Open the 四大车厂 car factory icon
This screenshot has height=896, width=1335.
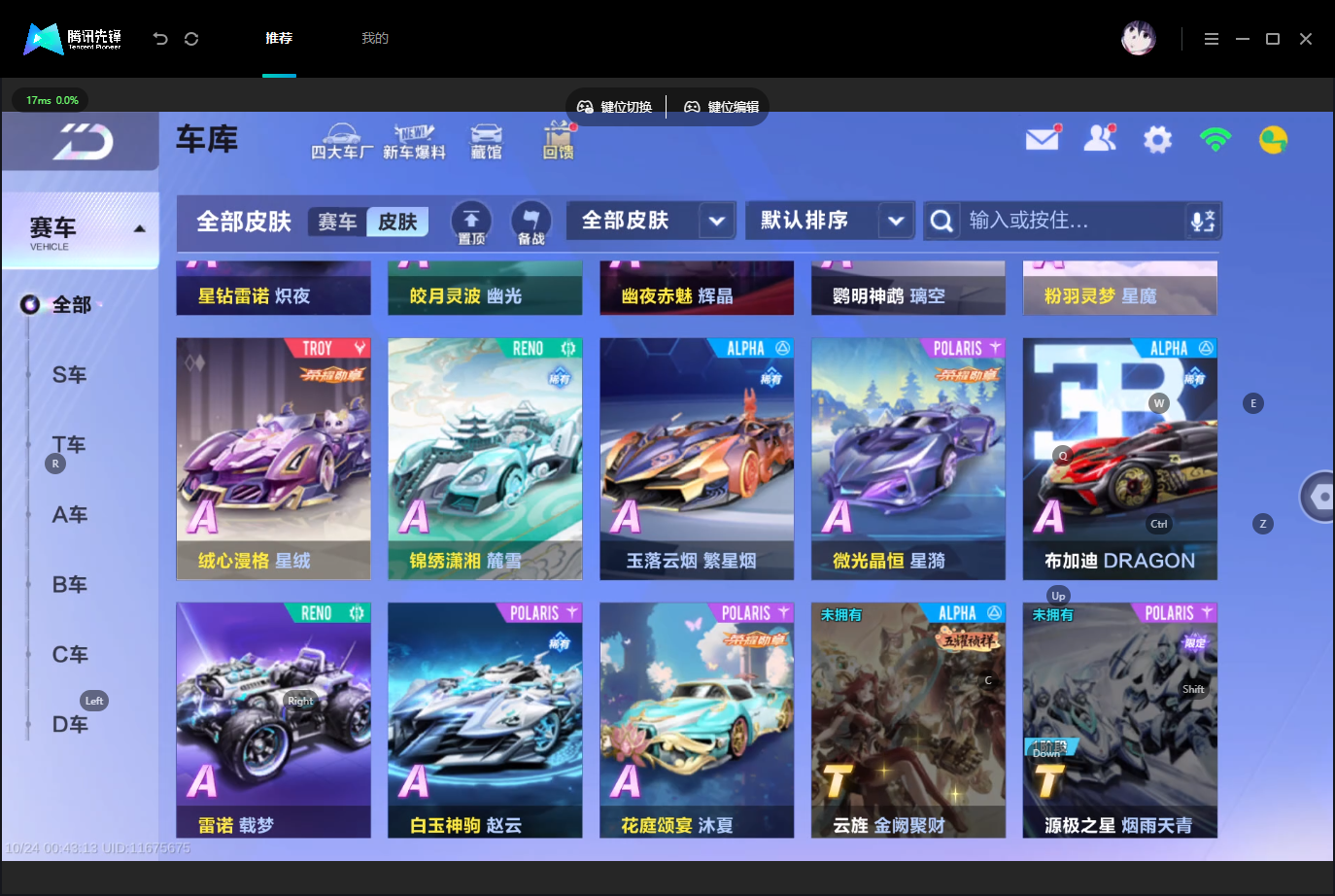click(341, 142)
